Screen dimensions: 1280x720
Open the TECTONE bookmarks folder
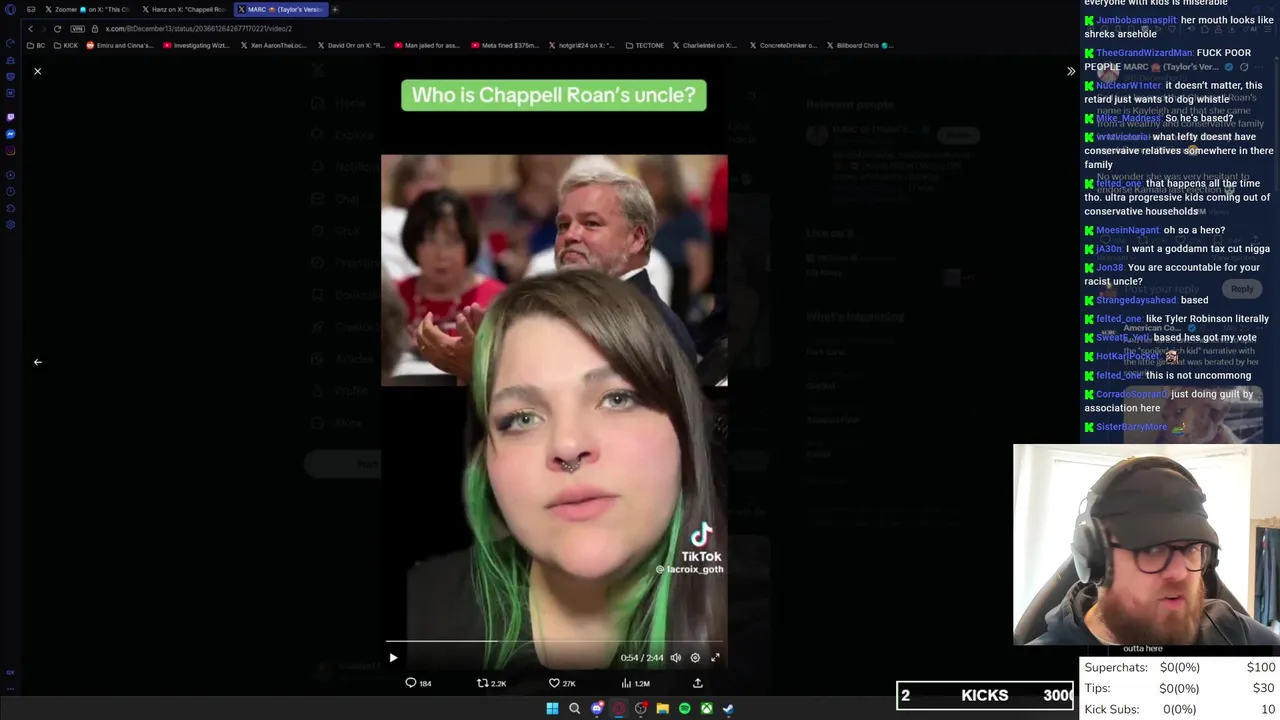pos(644,45)
